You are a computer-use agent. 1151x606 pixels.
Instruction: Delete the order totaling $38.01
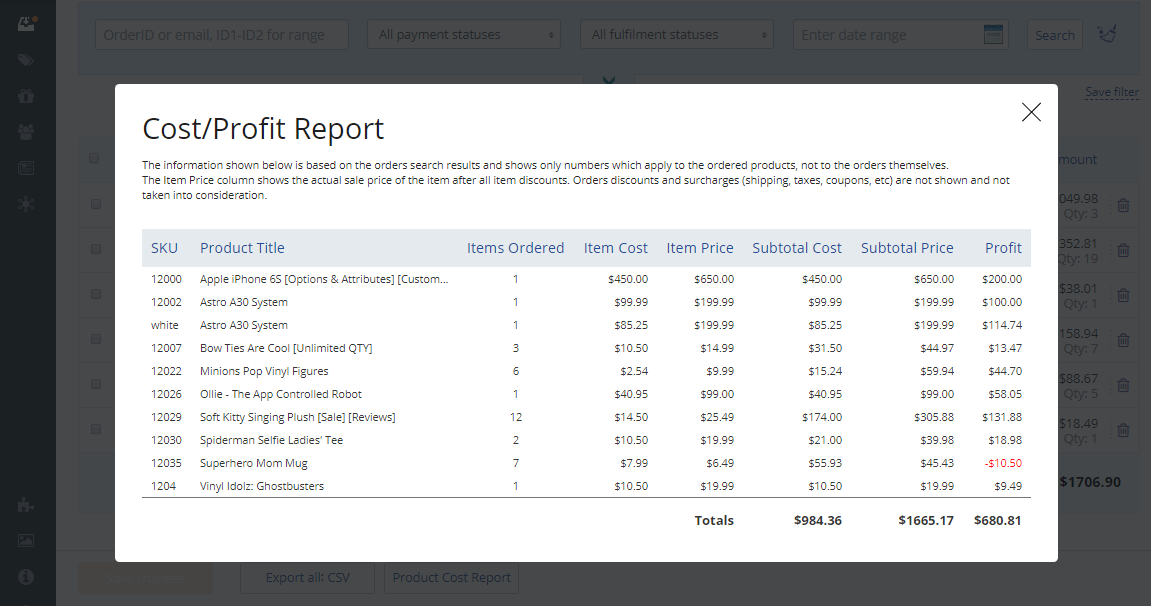[x=1123, y=296]
